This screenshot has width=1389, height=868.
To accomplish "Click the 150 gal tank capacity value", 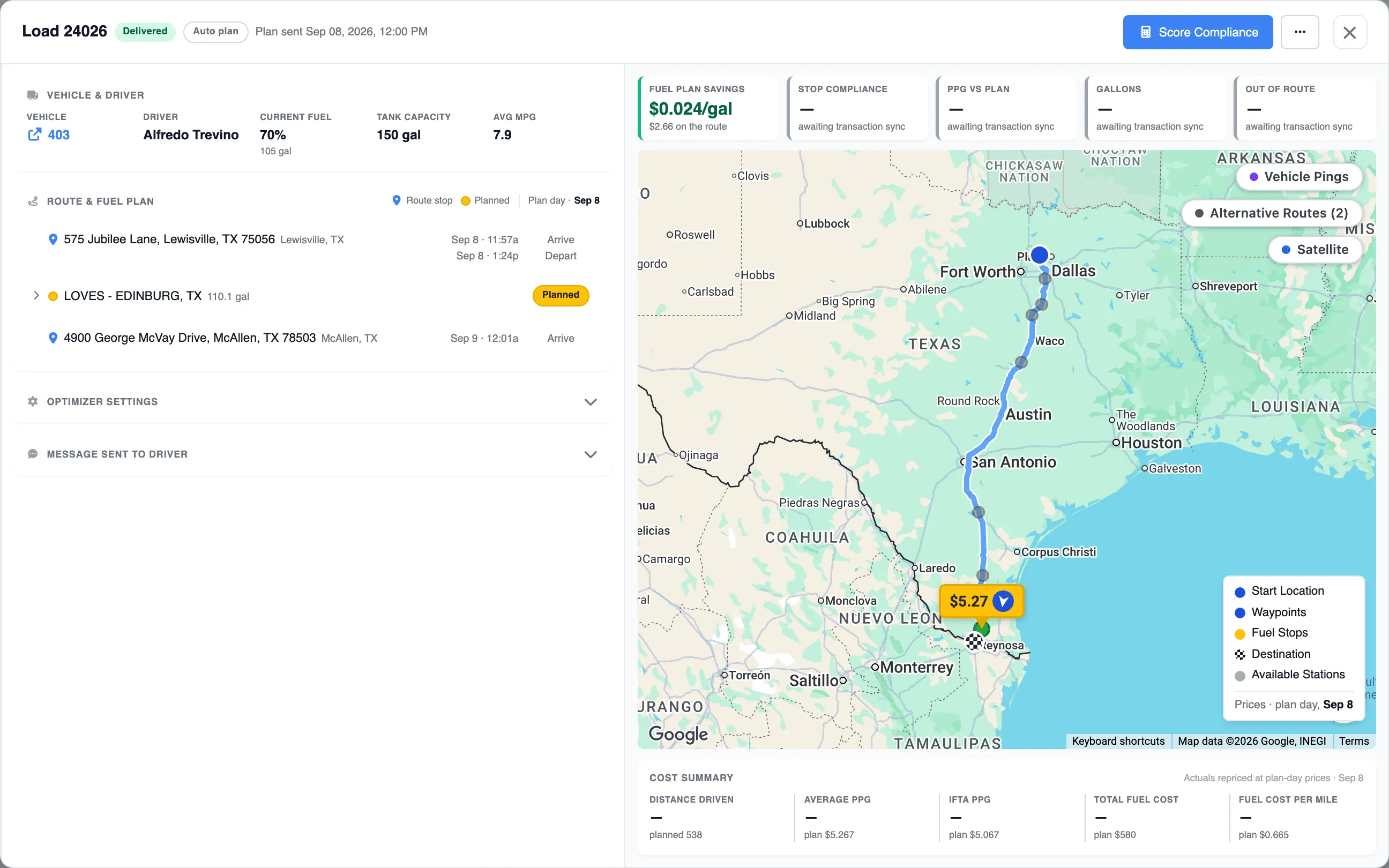I will [x=398, y=135].
